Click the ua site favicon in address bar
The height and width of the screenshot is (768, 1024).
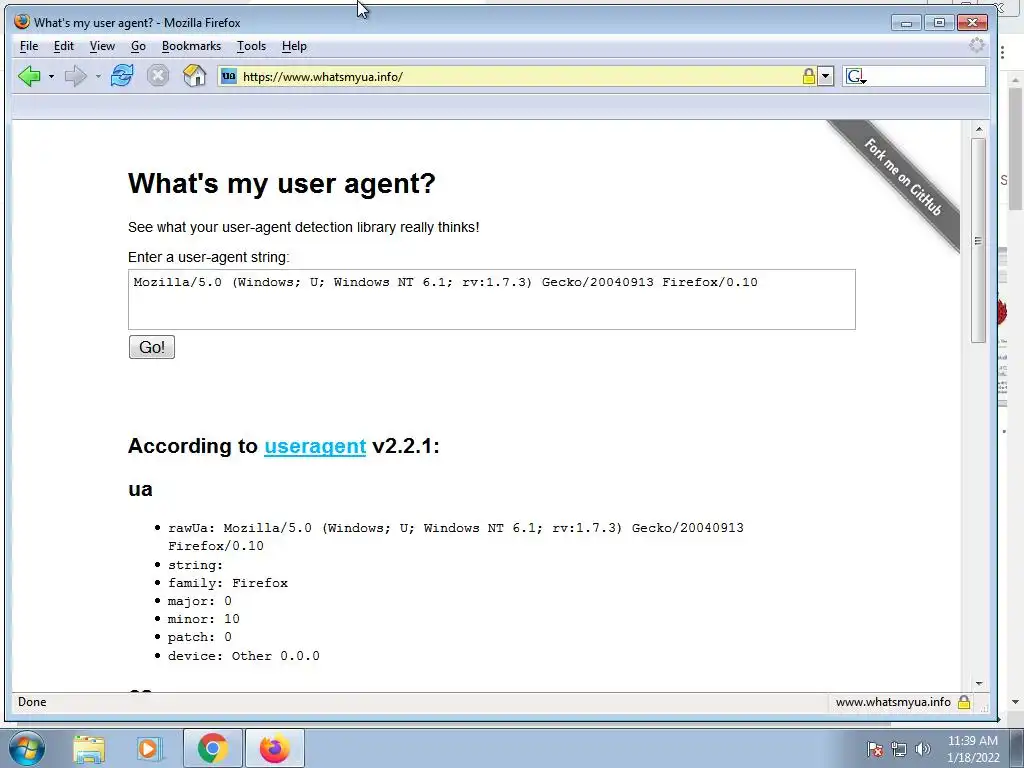tap(229, 76)
